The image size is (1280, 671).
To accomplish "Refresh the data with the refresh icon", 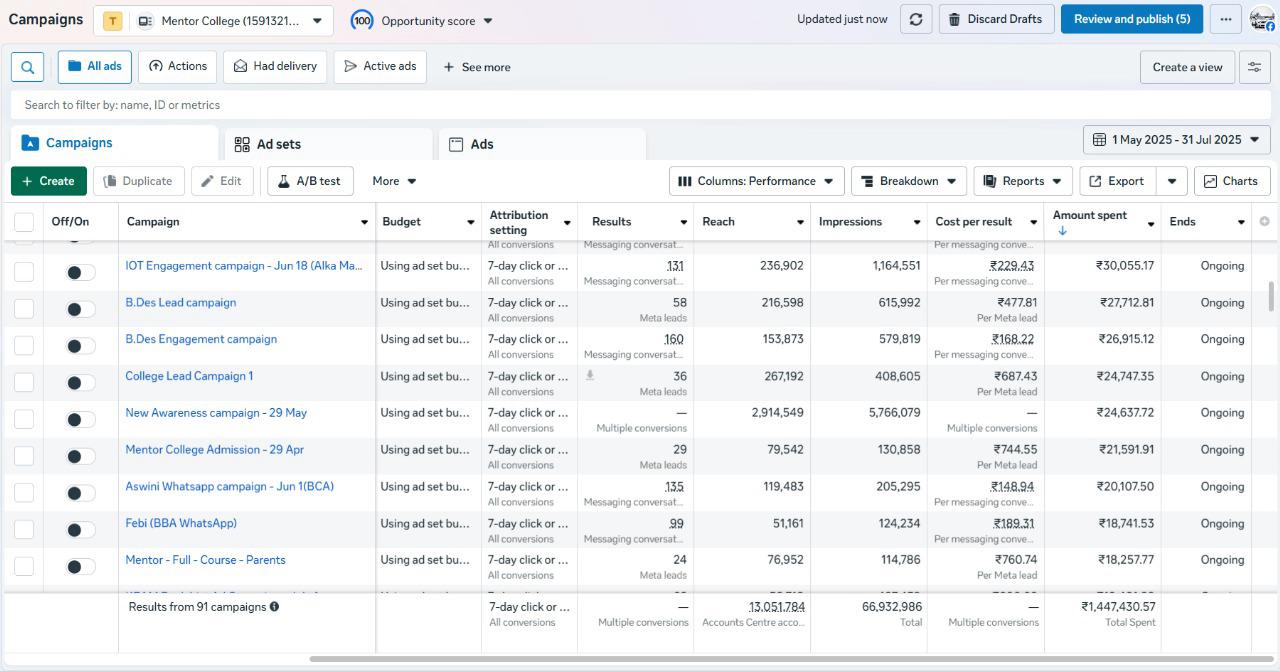I will (915, 19).
